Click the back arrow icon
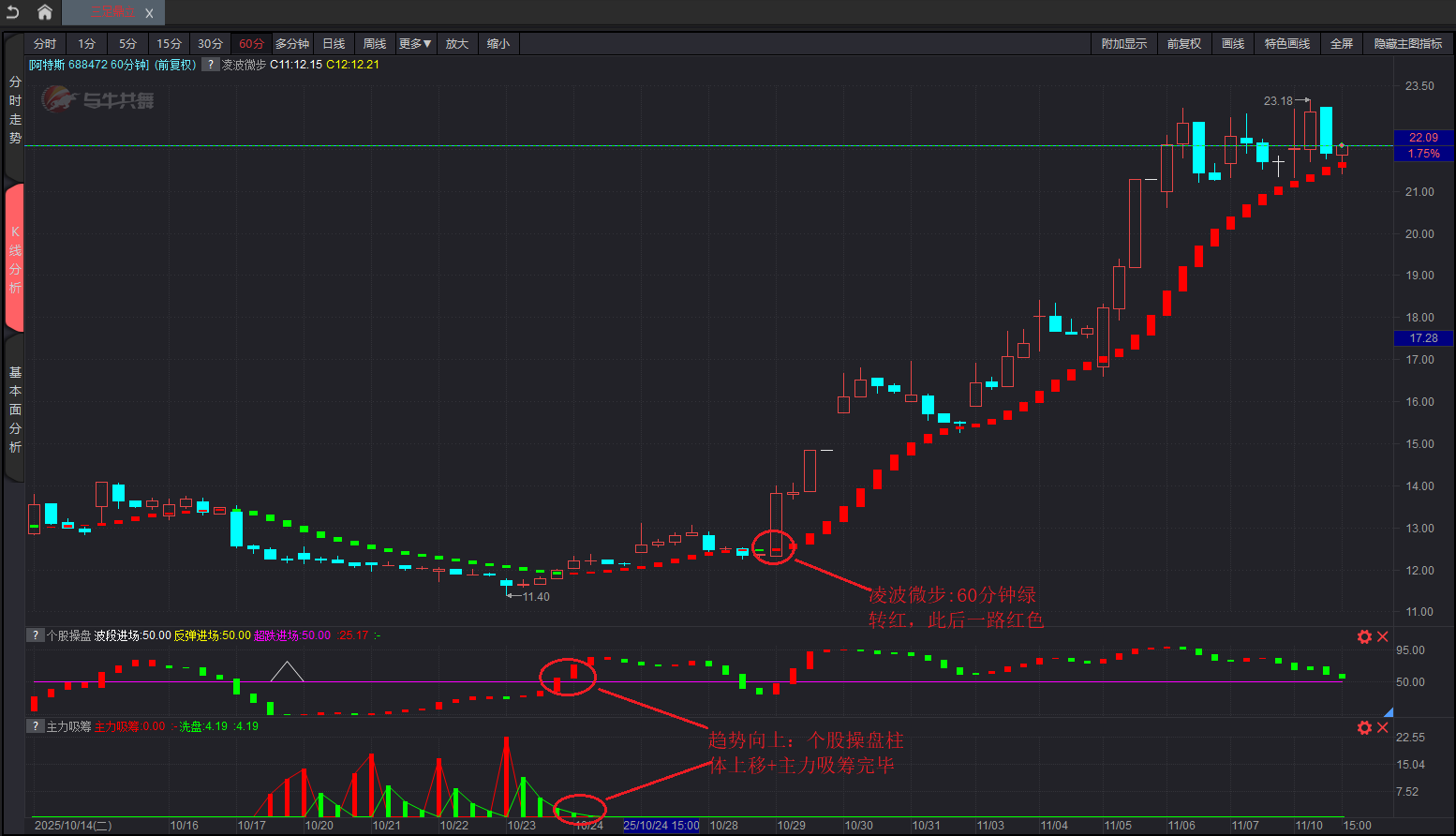The height and width of the screenshot is (836, 1456). pyautogui.click(x=13, y=12)
